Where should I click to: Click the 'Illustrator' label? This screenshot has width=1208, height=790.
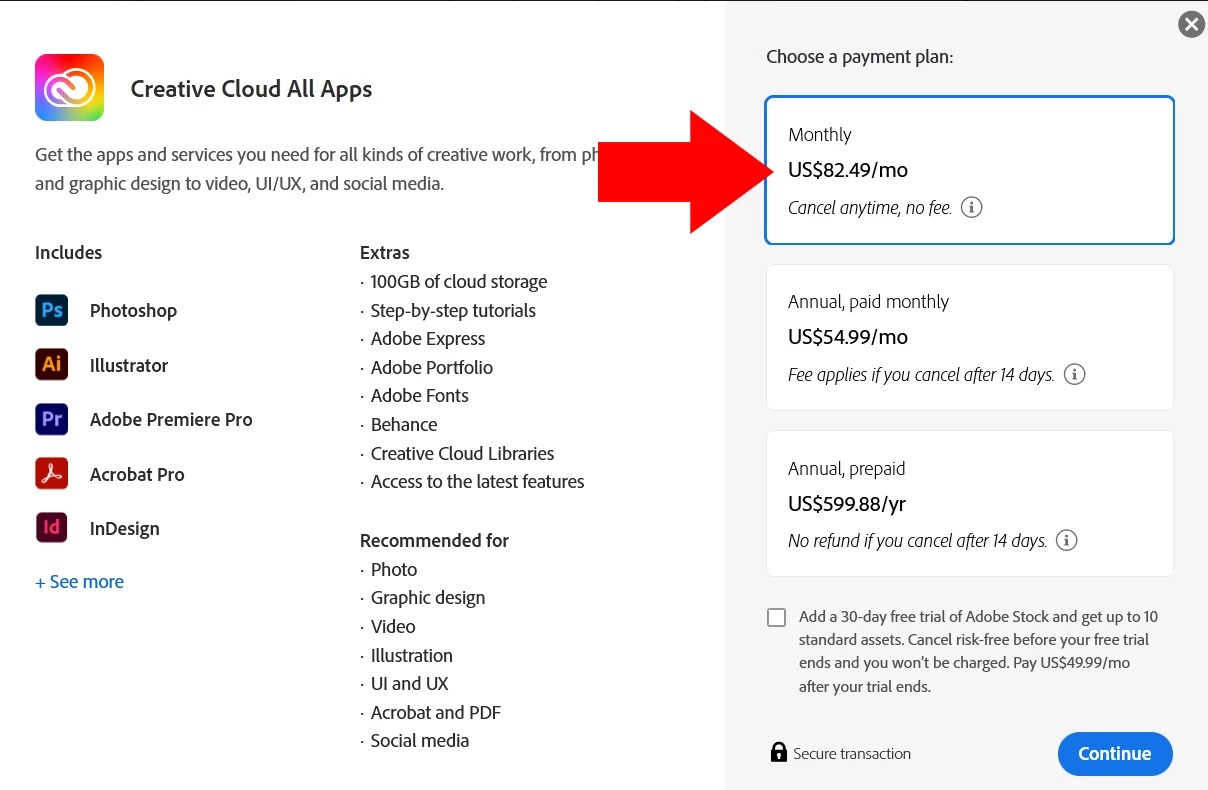[x=129, y=365]
